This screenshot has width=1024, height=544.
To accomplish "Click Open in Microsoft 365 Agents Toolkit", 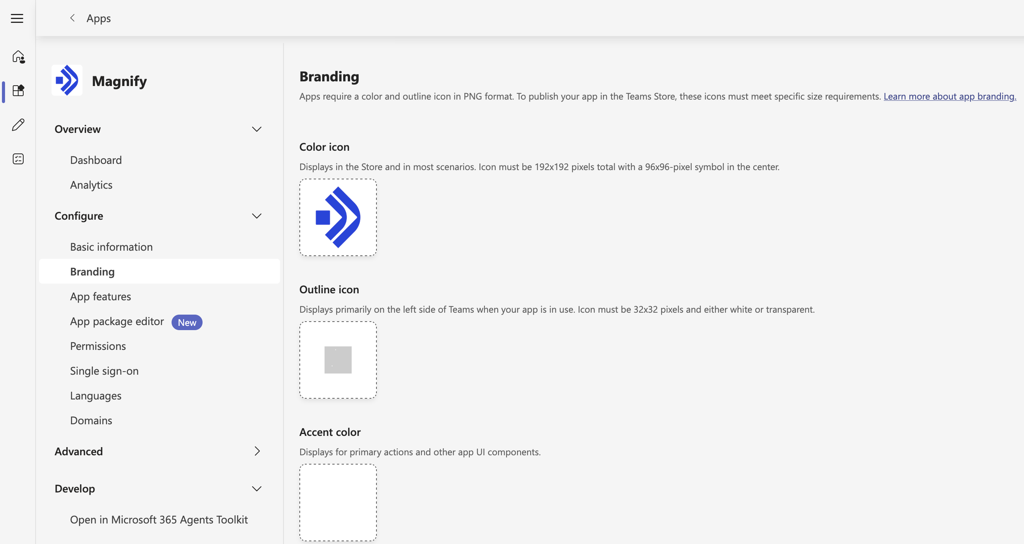I will click(159, 520).
